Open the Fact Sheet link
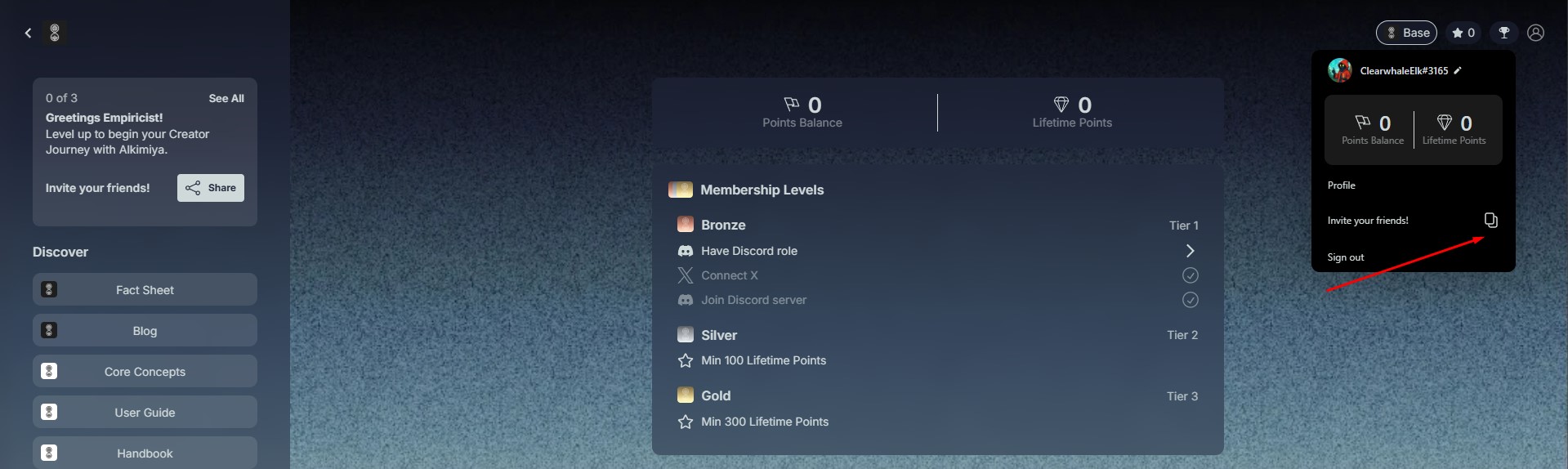 click(145, 290)
